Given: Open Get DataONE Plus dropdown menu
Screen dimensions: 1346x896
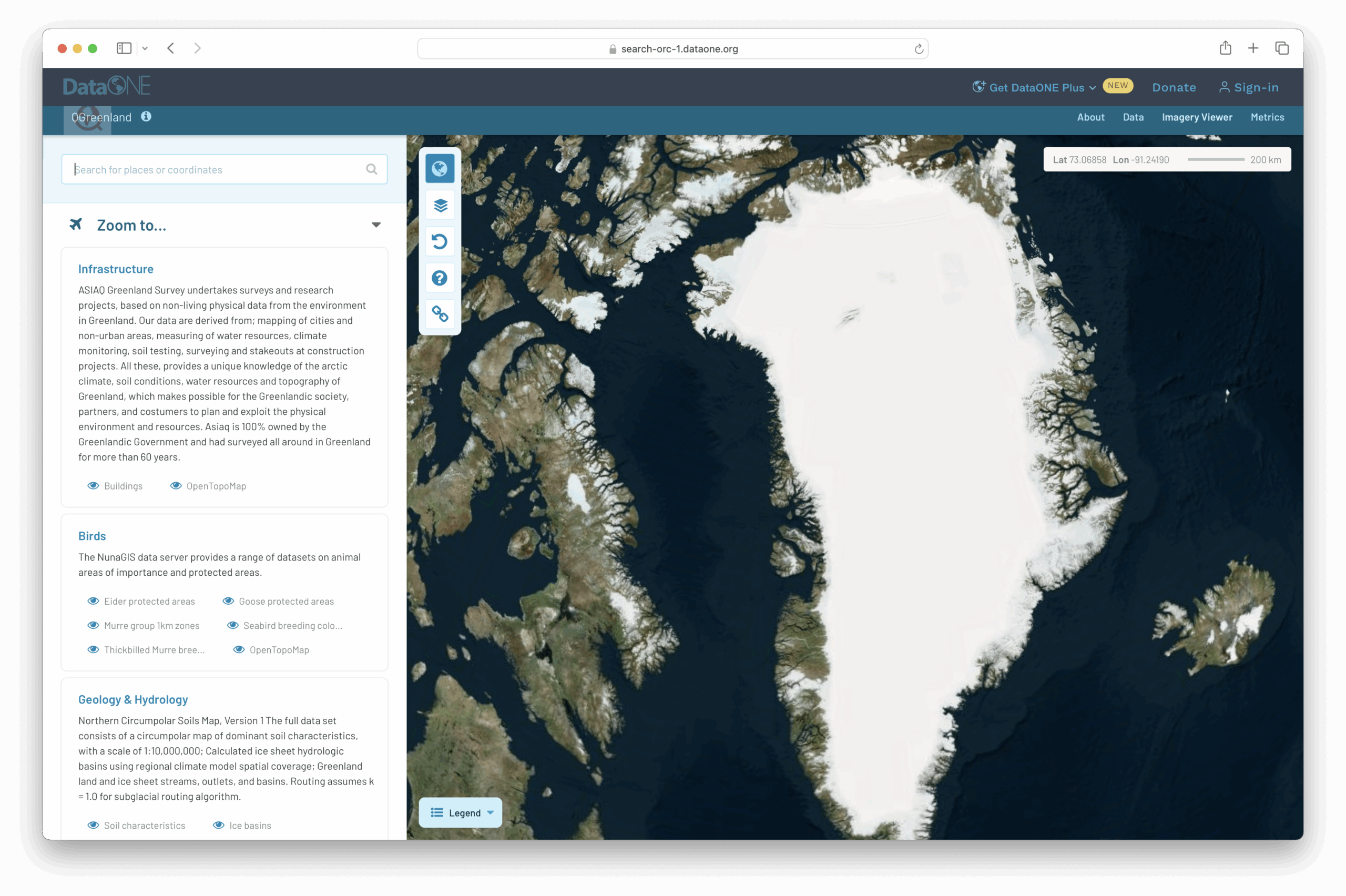Looking at the screenshot, I should click(1035, 87).
